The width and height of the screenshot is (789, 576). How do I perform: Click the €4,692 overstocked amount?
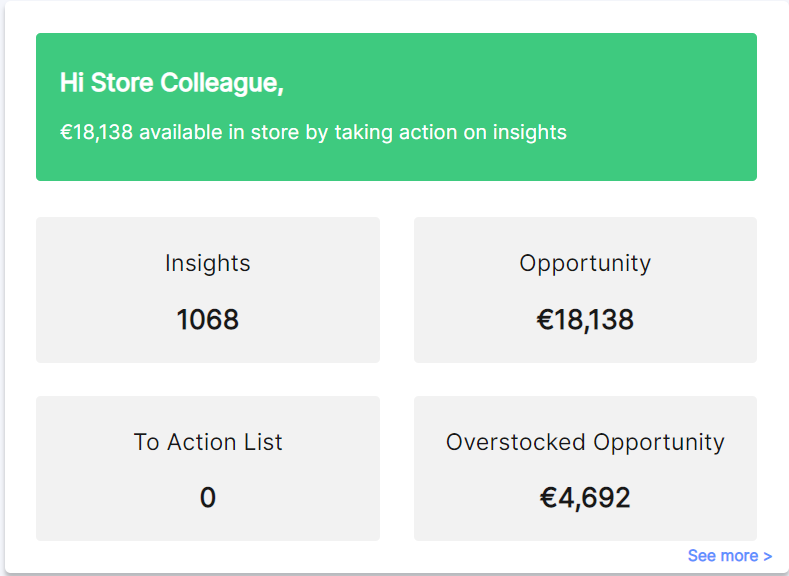click(x=585, y=498)
